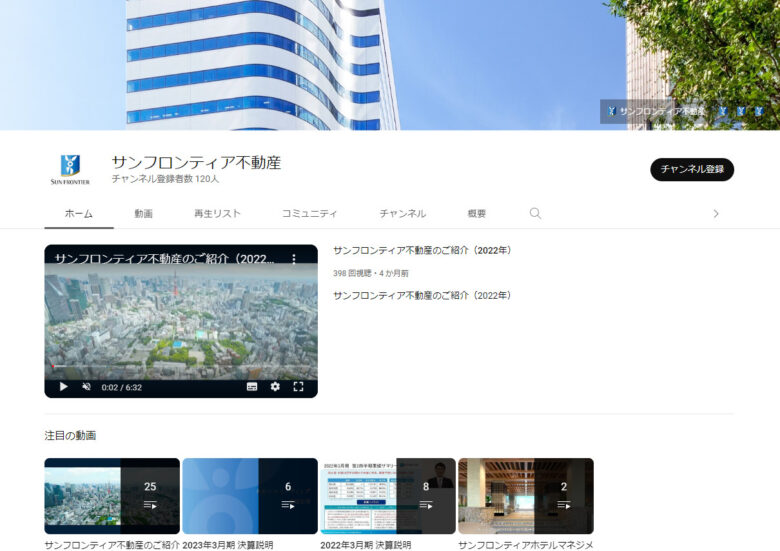Toggle subtitles on the featured video
The height and width of the screenshot is (551, 780).
(252, 387)
